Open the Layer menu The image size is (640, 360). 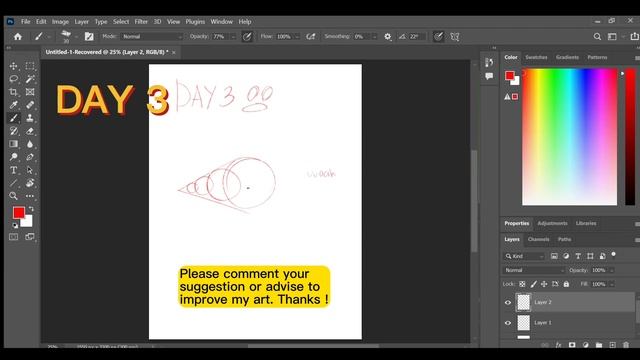82,22
